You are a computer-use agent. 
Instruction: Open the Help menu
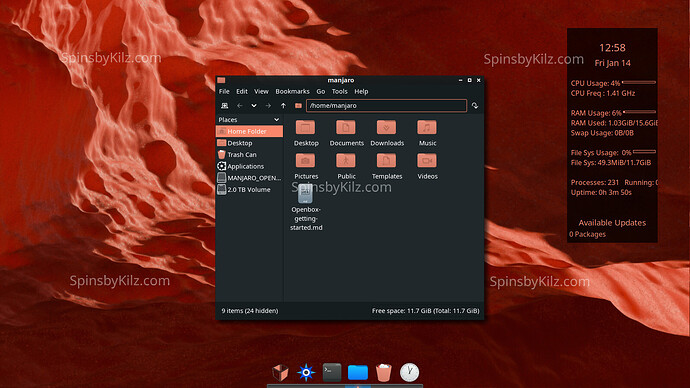click(x=361, y=92)
